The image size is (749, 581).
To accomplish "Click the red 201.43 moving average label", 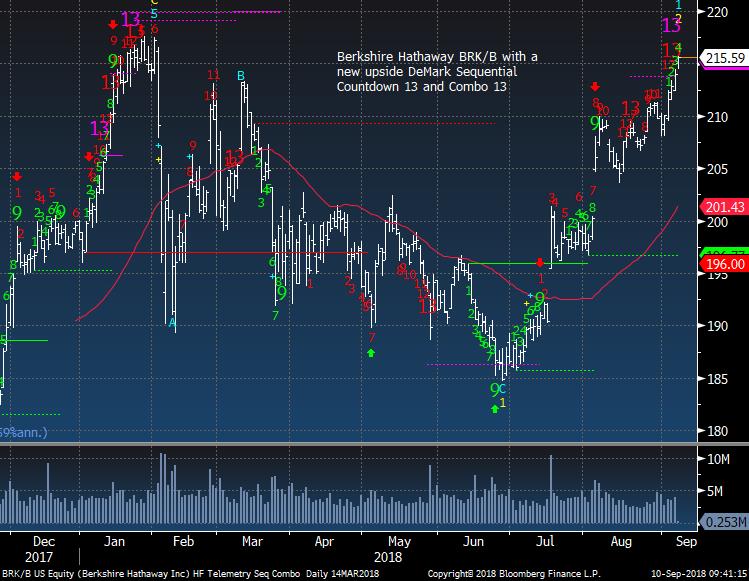I will pos(725,207).
